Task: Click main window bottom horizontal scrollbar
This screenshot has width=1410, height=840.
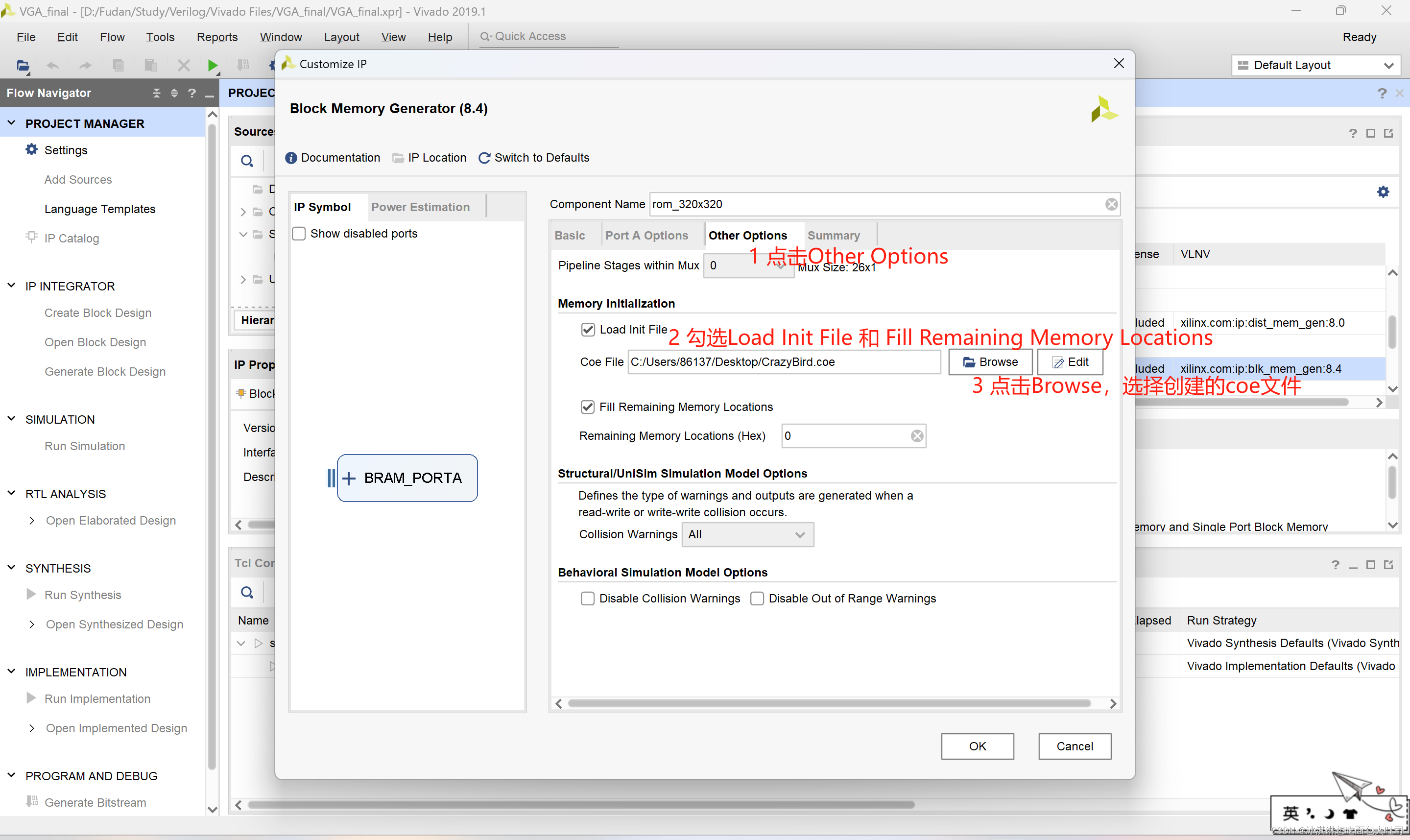Action: click(580, 804)
